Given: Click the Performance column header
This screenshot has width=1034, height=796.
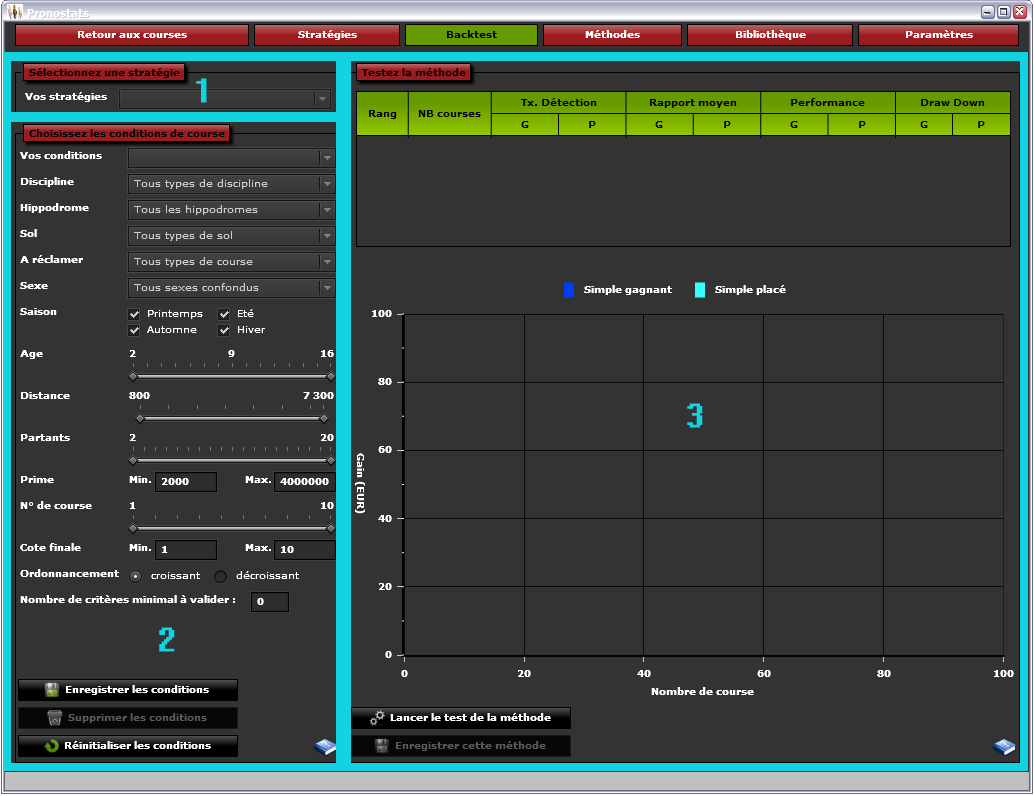Looking at the screenshot, I should (828, 103).
